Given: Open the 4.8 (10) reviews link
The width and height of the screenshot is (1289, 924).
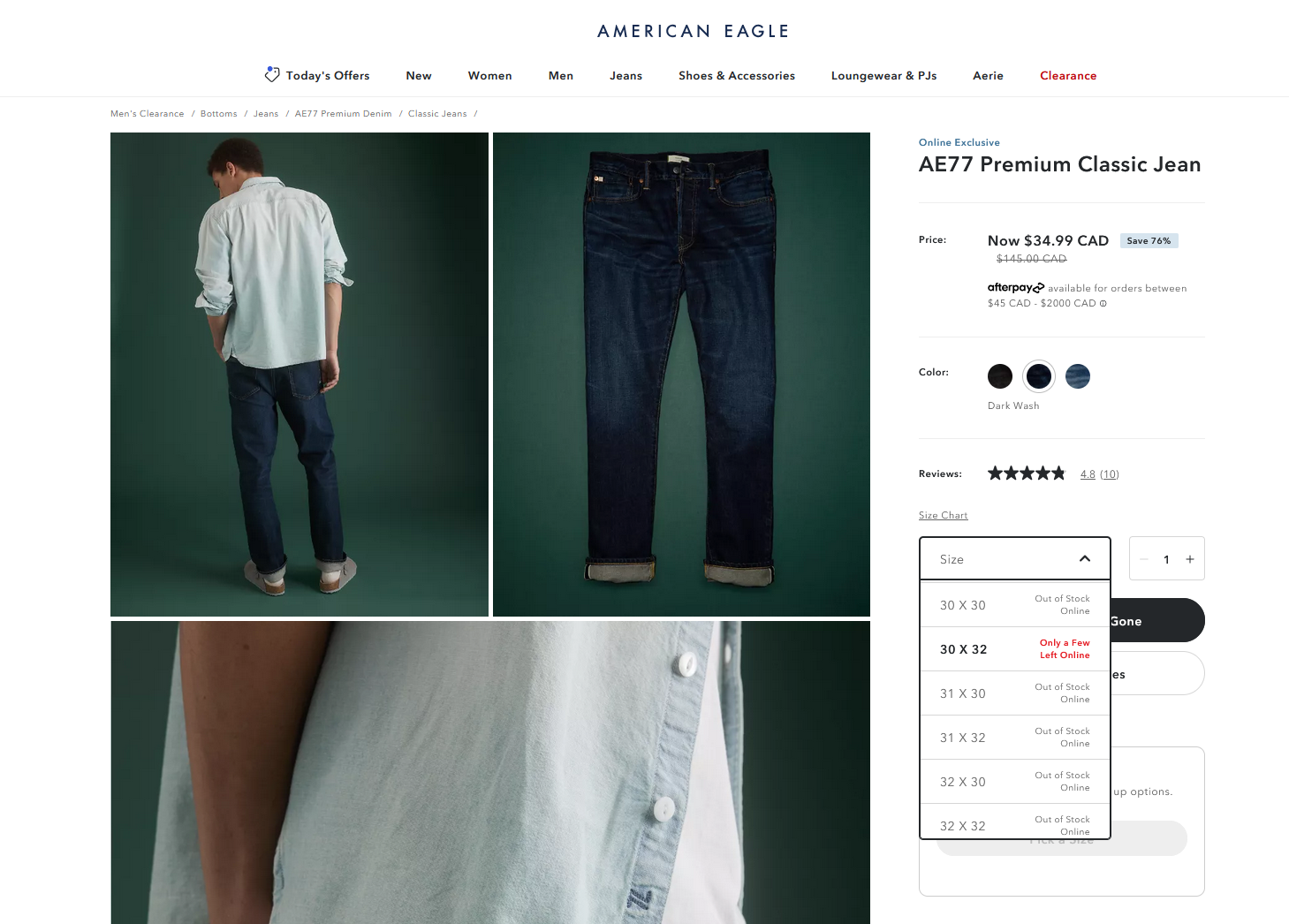Looking at the screenshot, I should (1099, 474).
